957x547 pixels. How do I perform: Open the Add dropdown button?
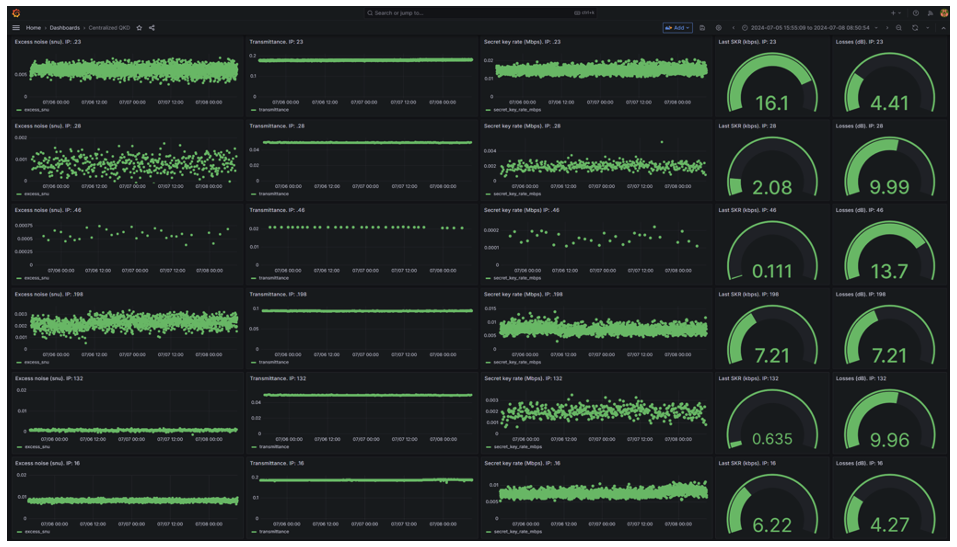pyautogui.click(x=677, y=28)
